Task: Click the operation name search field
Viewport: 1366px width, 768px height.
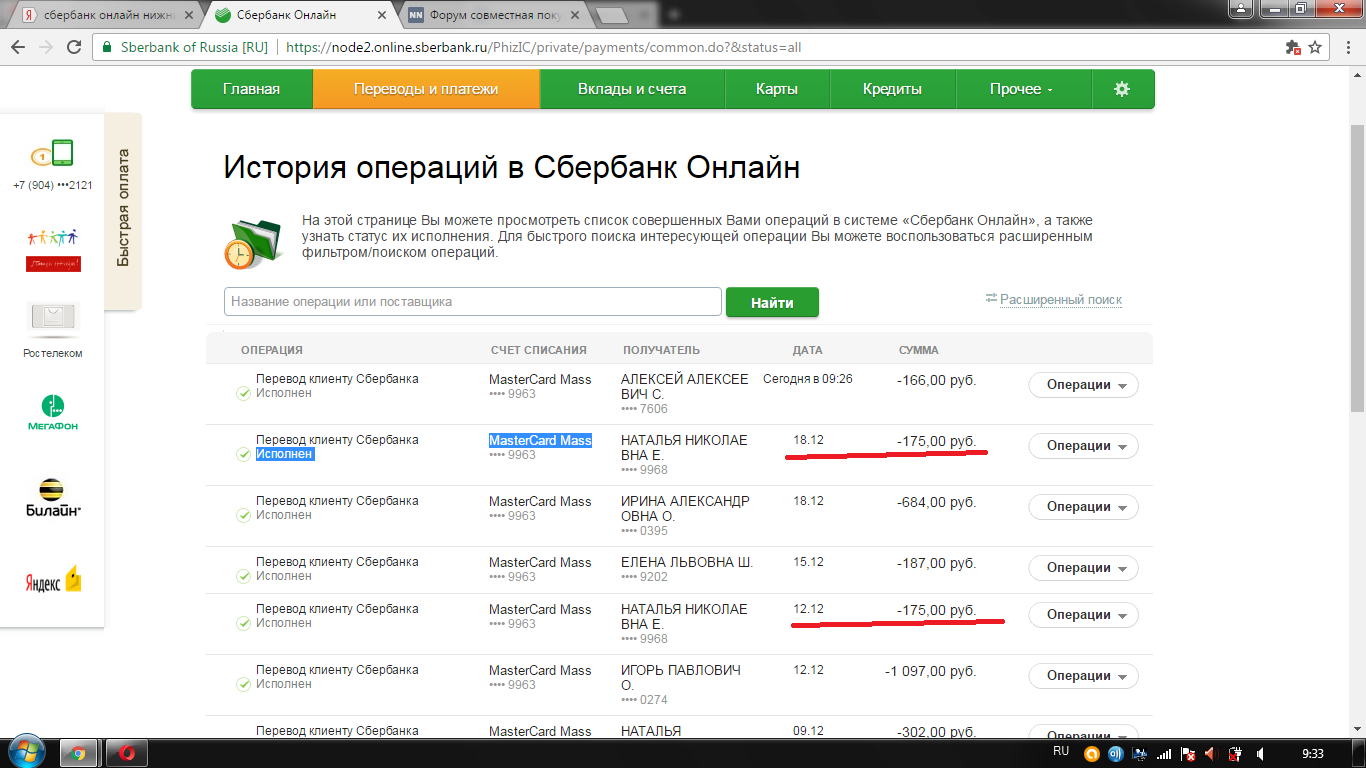Action: pyautogui.click(x=472, y=301)
